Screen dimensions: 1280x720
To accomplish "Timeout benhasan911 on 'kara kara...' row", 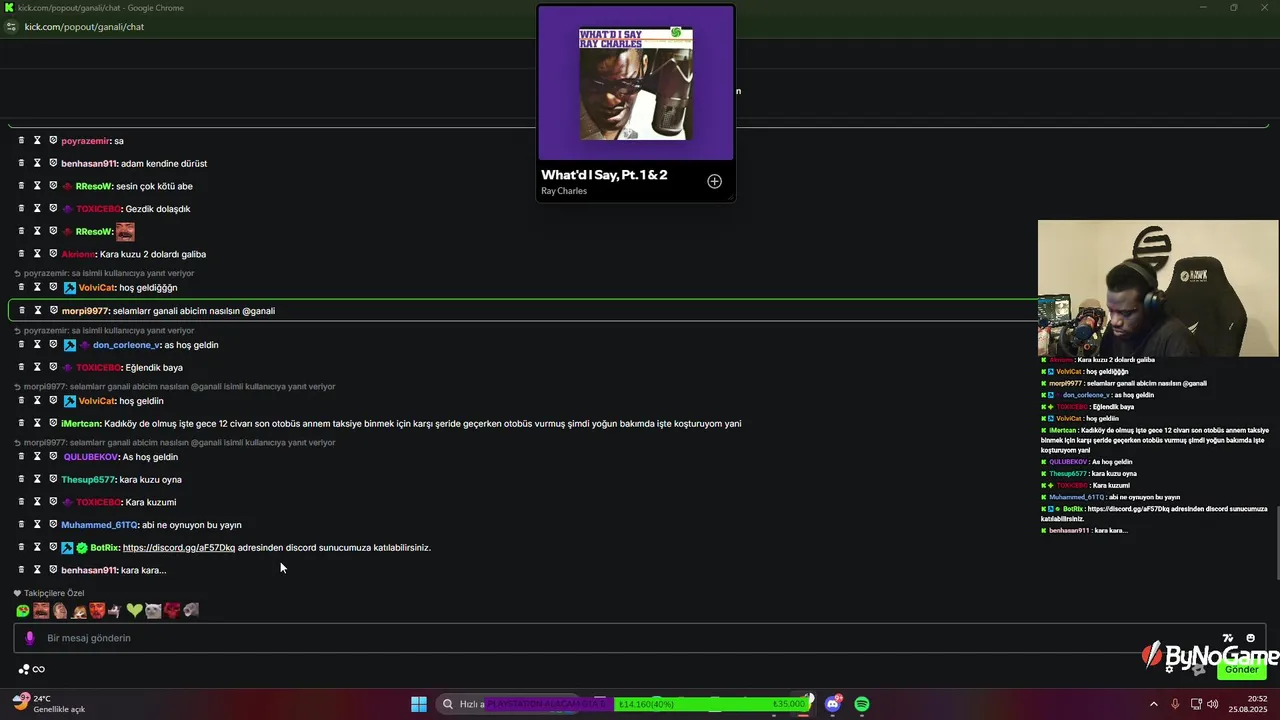I will point(37,570).
